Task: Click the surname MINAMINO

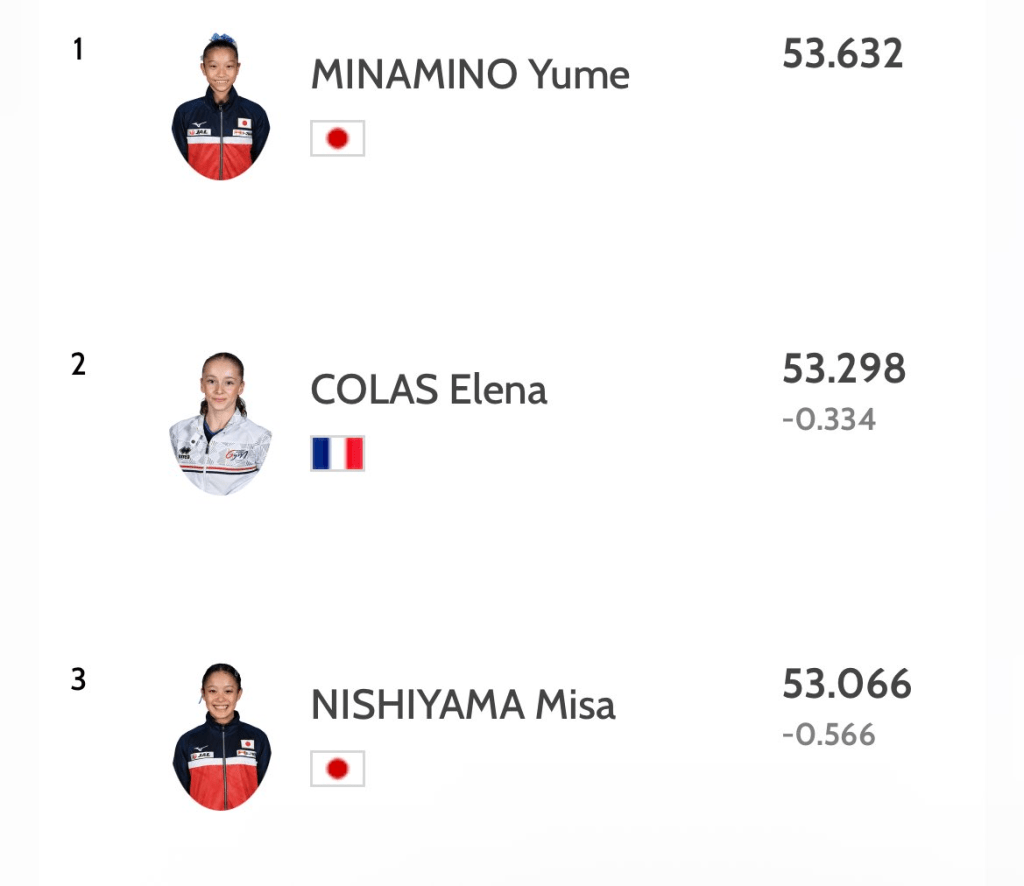Action: click(x=414, y=75)
